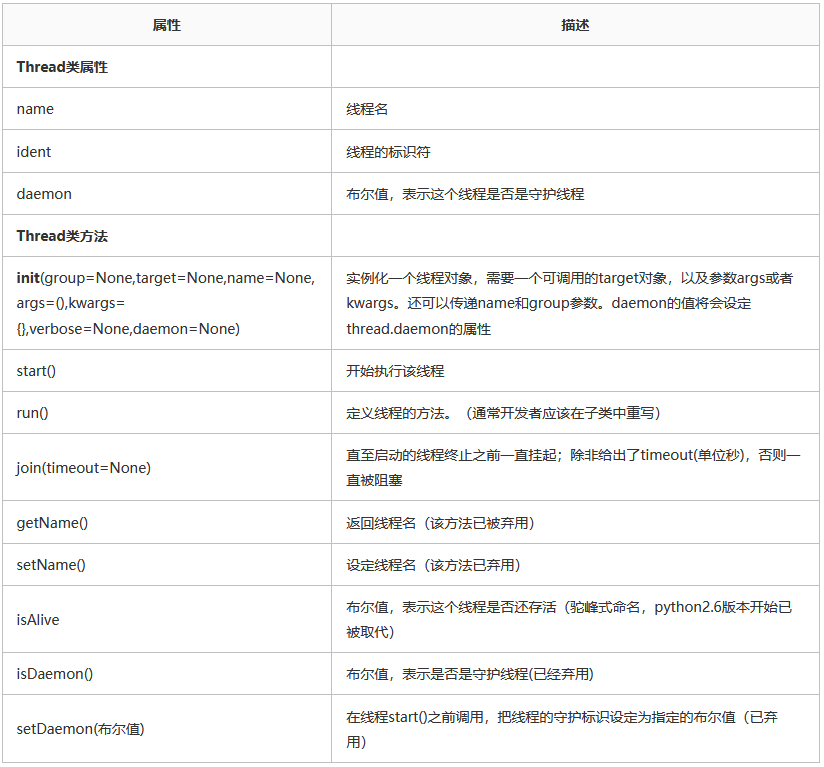Click the '在线程start()之前调用' description

coord(575,729)
